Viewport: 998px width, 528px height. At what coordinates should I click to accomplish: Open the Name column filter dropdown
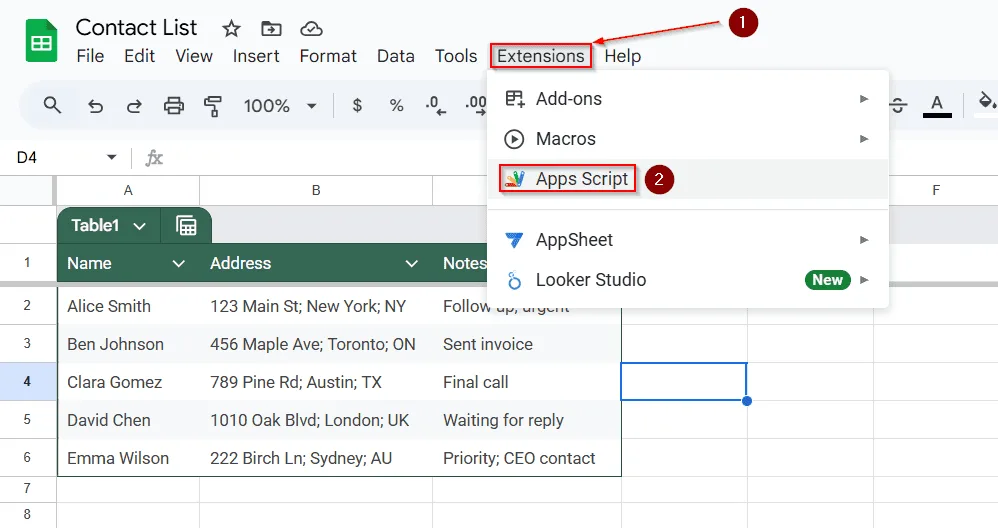(x=179, y=263)
